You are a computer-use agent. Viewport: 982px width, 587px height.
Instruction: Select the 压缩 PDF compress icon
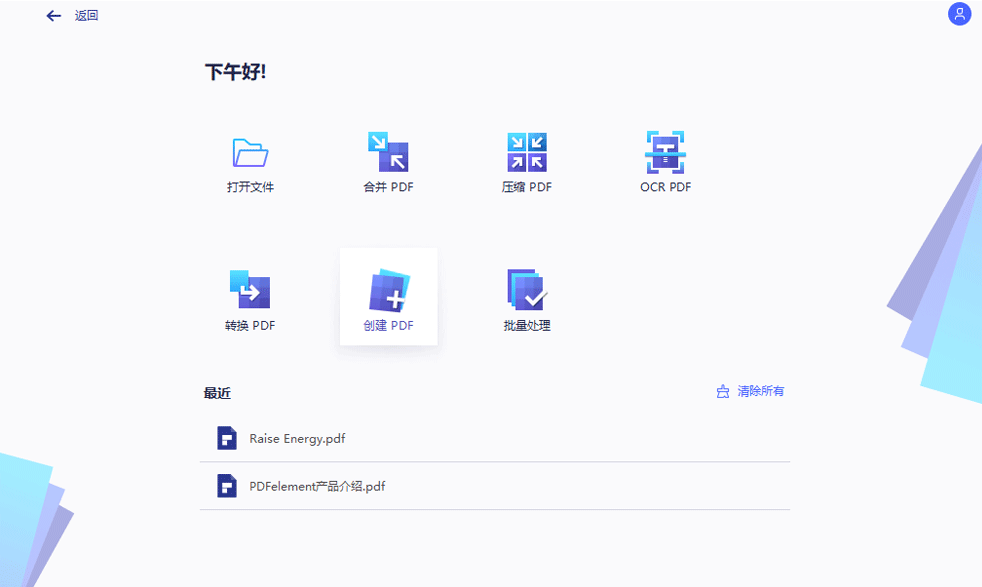[x=527, y=152]
